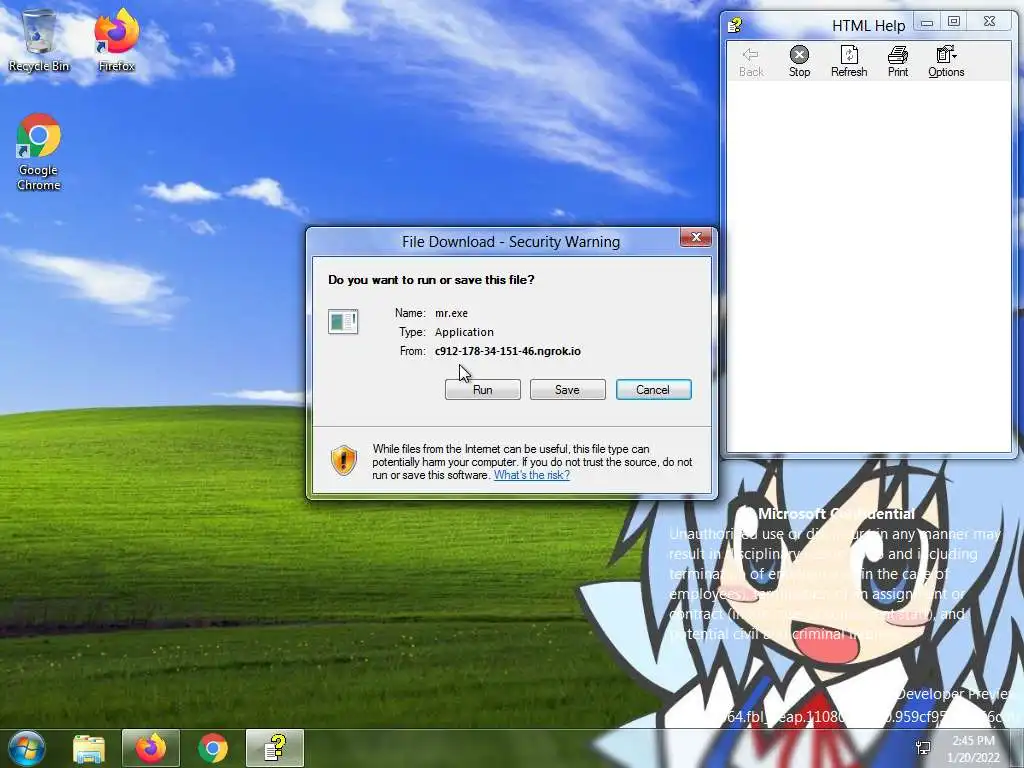Close the Security Warning dialog

(x=696, y=237)
